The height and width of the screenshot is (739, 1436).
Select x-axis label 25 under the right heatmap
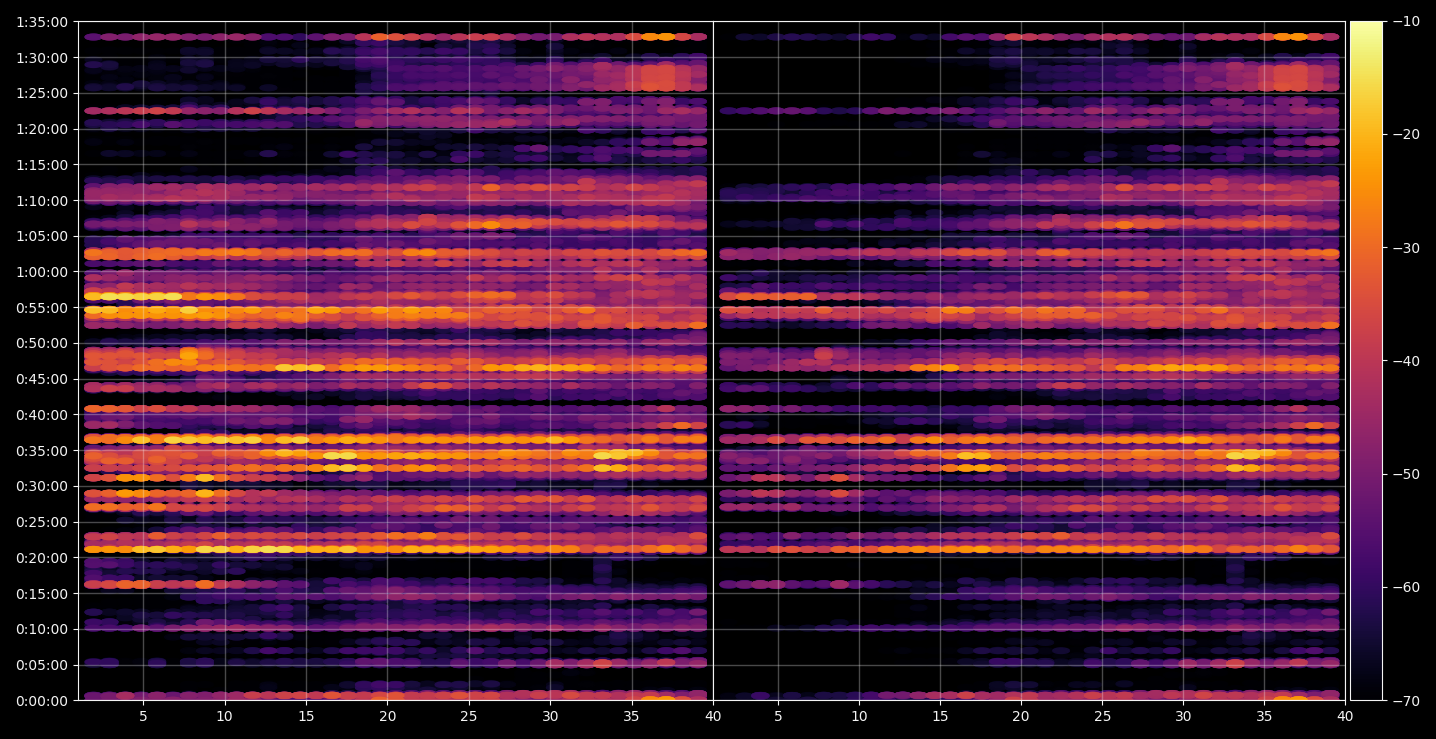pyautogui.click(x=1102, y=716)
